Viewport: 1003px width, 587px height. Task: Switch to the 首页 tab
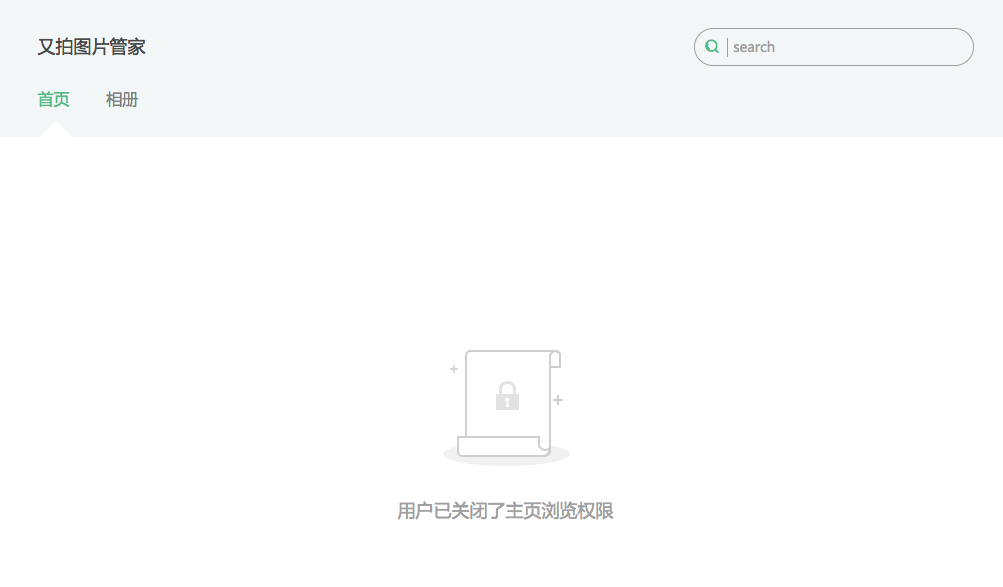[53, 99]
